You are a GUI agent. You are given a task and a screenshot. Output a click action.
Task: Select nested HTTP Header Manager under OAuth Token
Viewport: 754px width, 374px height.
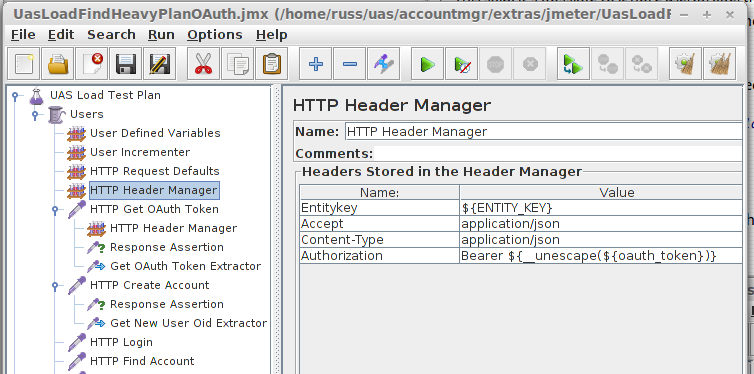173,228
